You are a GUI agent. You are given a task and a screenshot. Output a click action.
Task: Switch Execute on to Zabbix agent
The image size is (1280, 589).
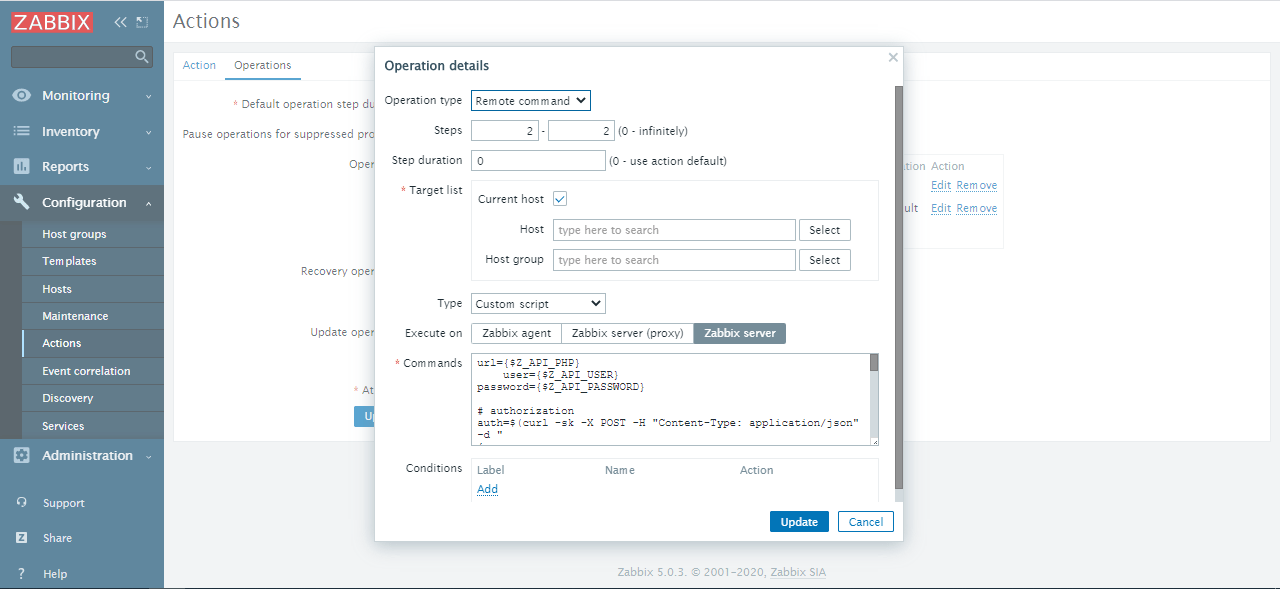point(516,333)
